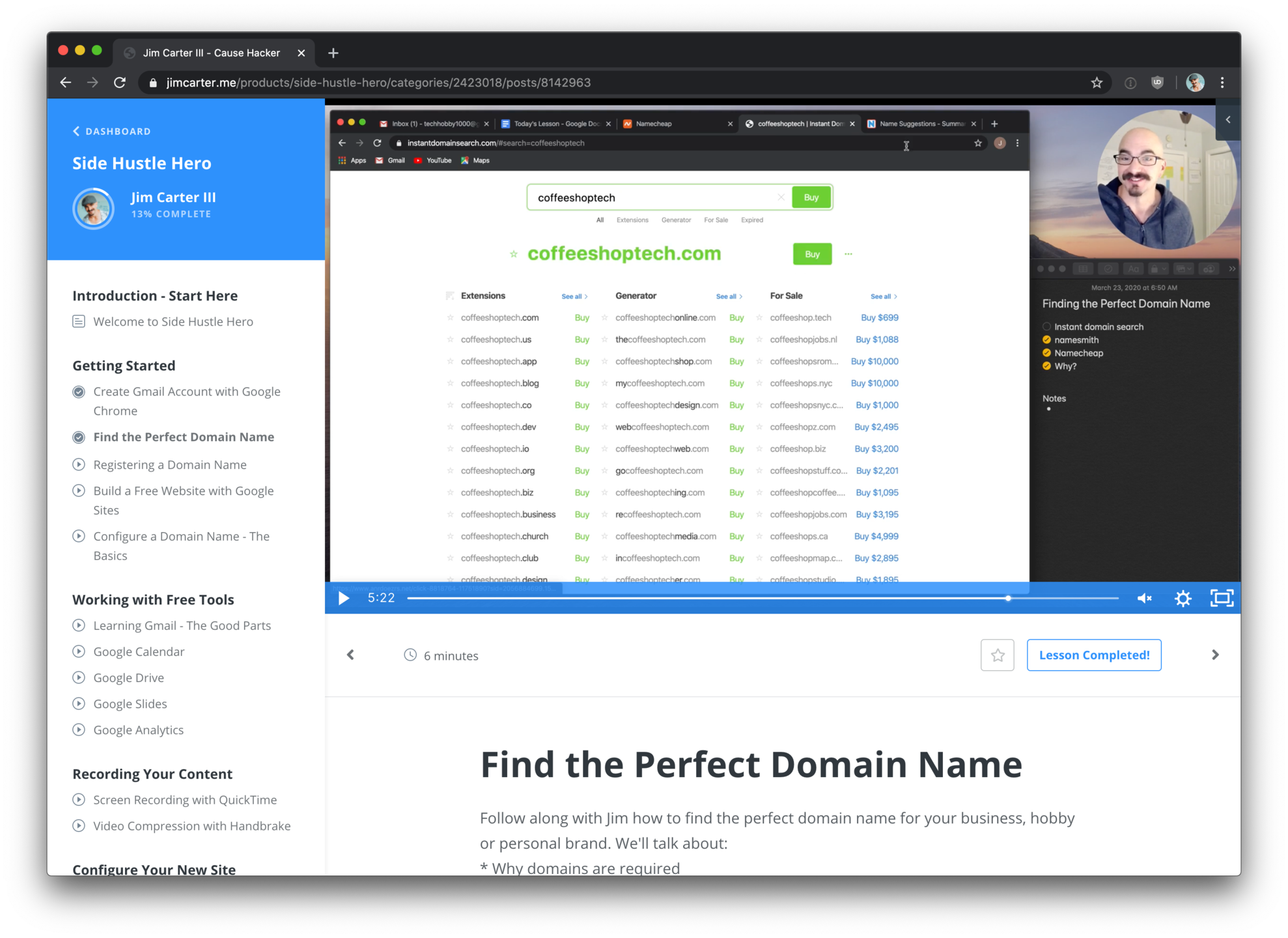Enter fullscreen video mode
1288x938 pixels.
click(x=1222, y=598)
